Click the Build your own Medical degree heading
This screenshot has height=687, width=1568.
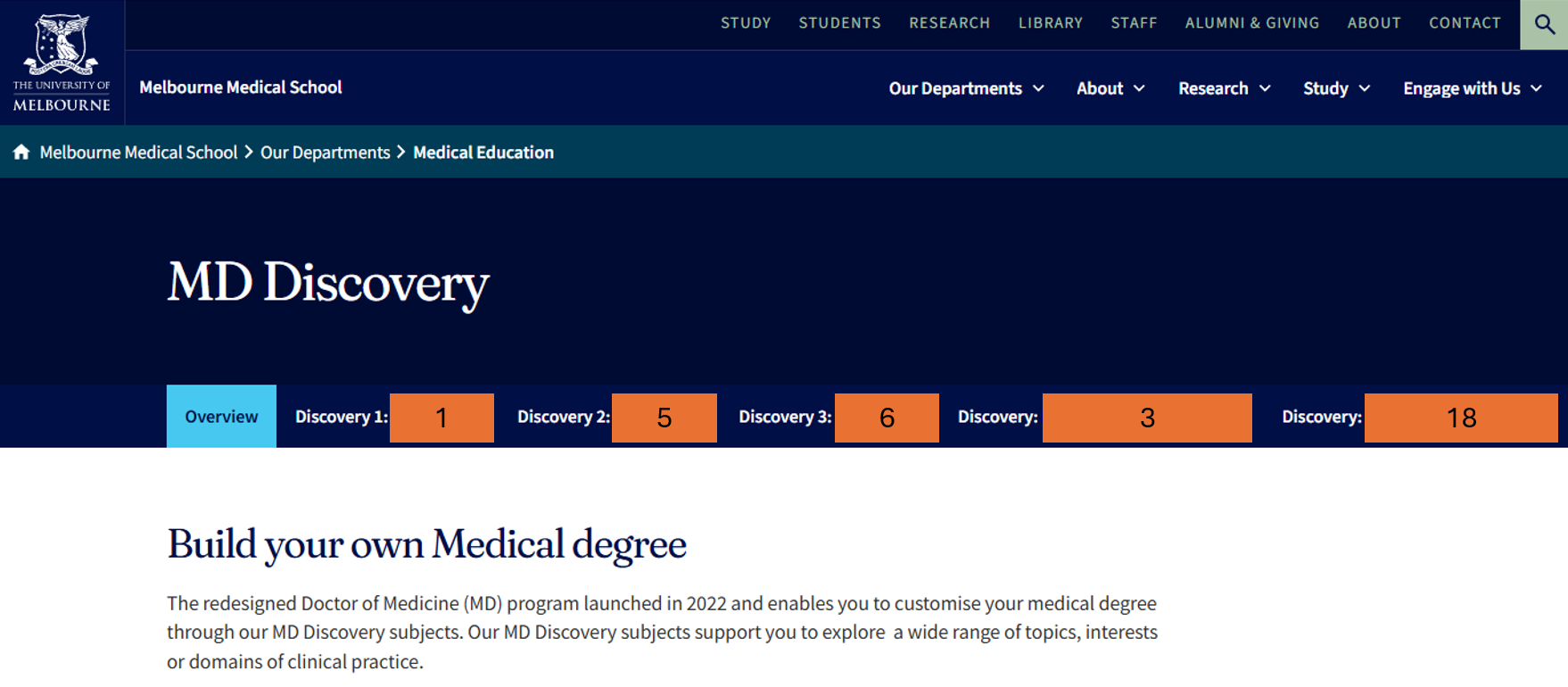click(426, 544)
